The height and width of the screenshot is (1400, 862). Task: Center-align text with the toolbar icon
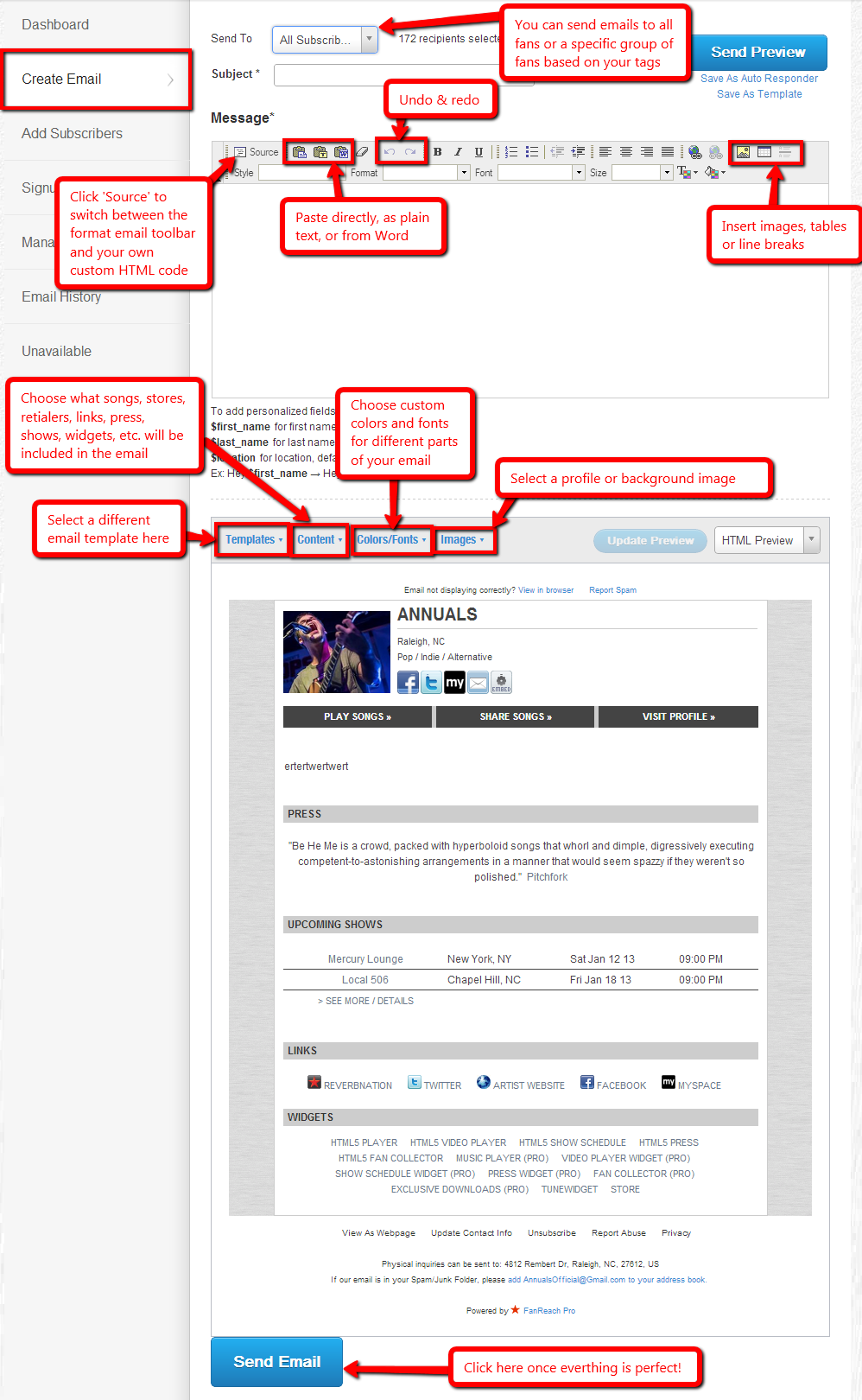[626, 152]
